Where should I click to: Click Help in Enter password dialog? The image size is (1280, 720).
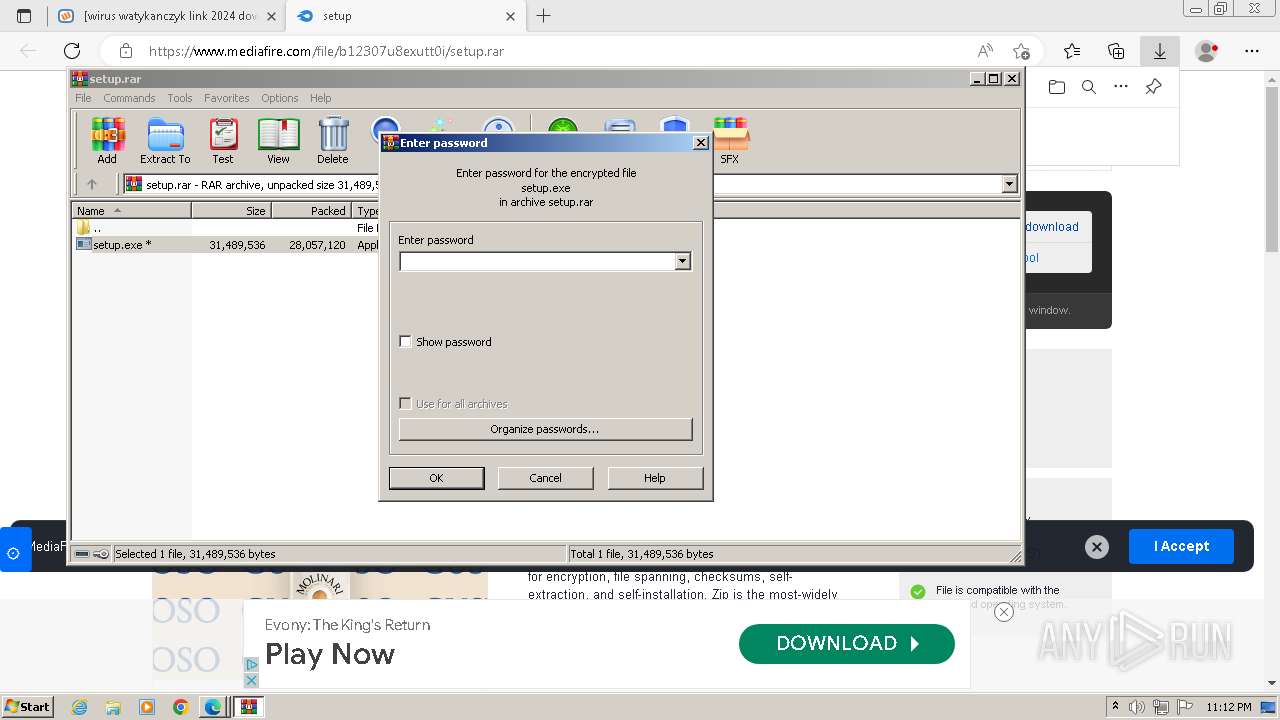pos(655,478)
